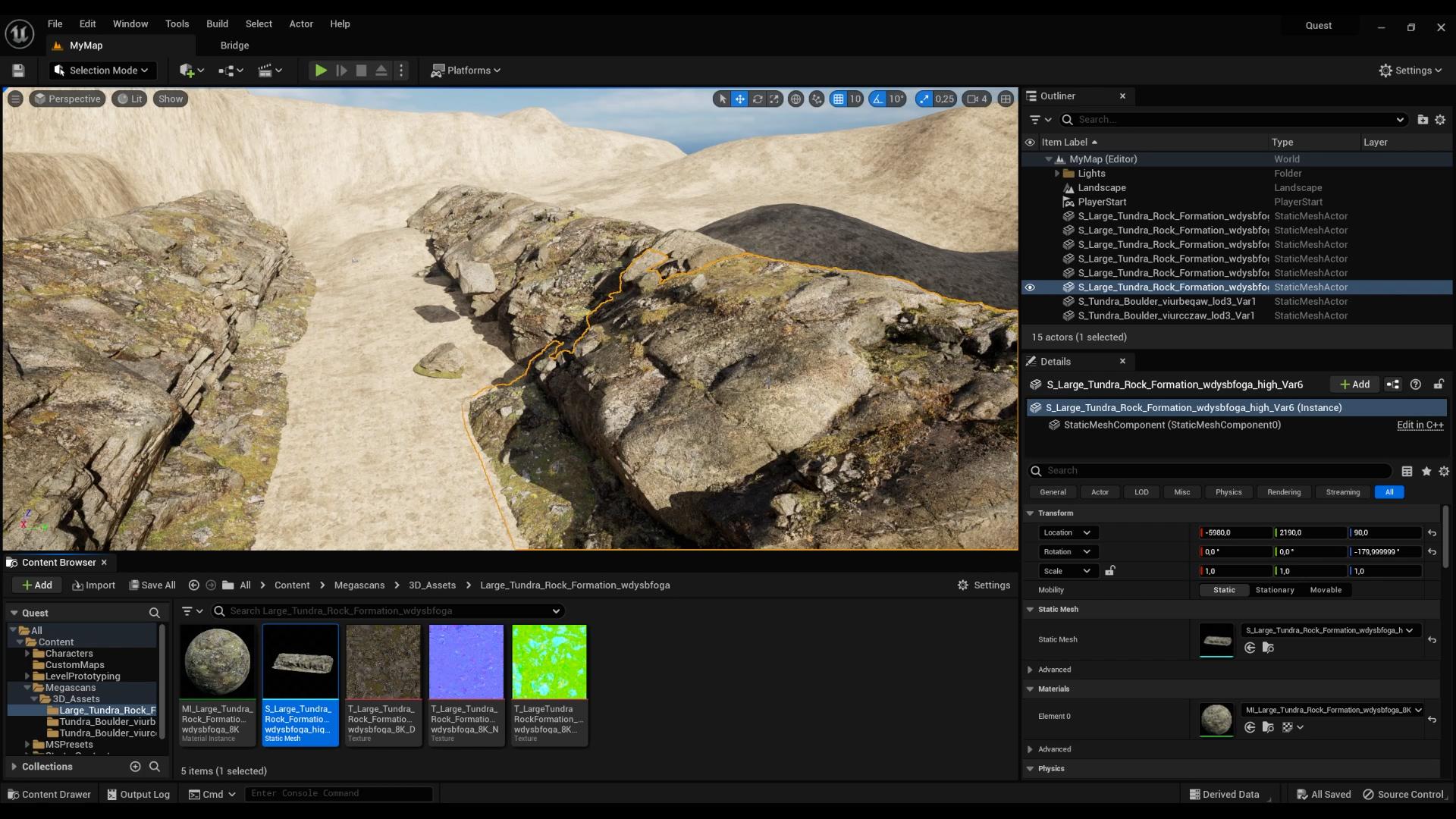The height and width of the screenshot is (819, 1456).
Task: Switch transform gizmo to world space
Action: tap(796, 99)
